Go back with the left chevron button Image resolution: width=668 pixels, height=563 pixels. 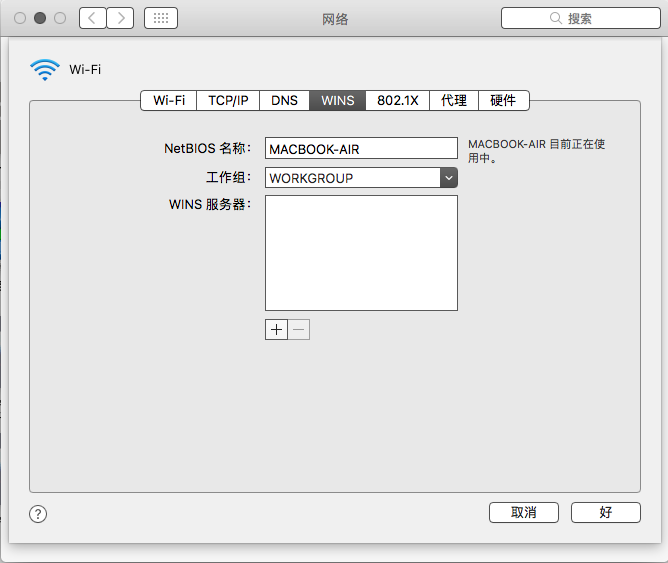(92, 18)
